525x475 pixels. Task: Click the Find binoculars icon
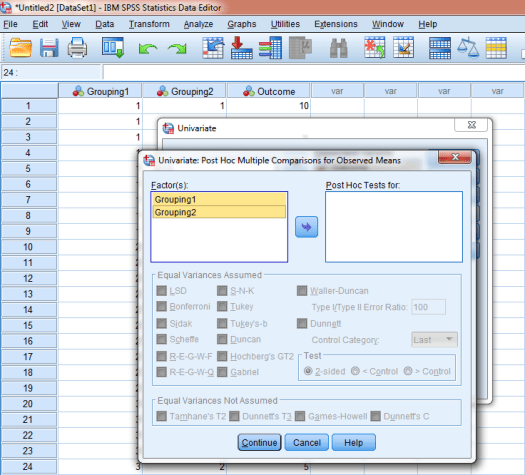pyautogui.click(x=339, y=49)
